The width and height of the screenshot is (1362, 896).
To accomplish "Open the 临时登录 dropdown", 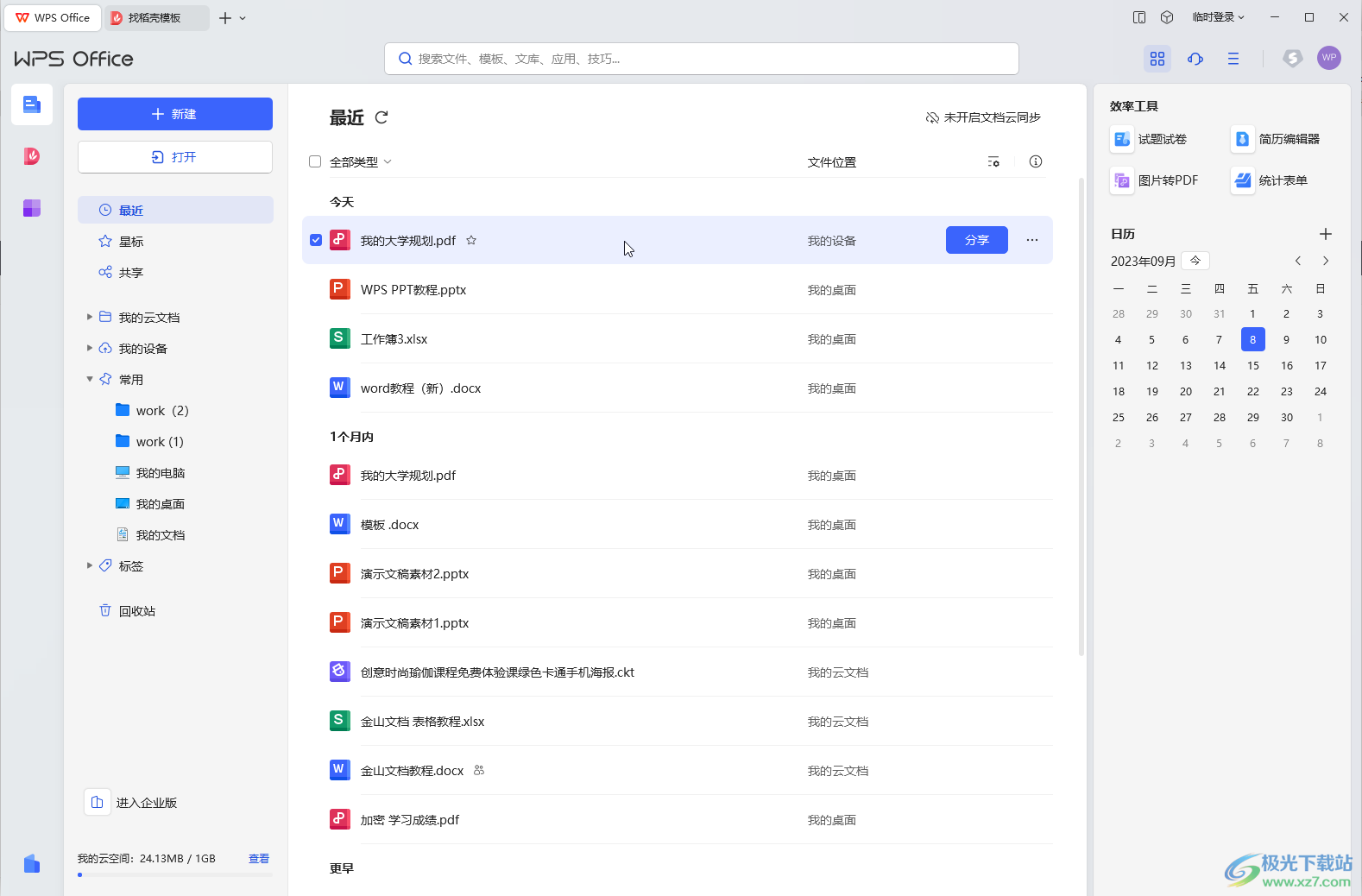I will click(x=1218, y=17).
